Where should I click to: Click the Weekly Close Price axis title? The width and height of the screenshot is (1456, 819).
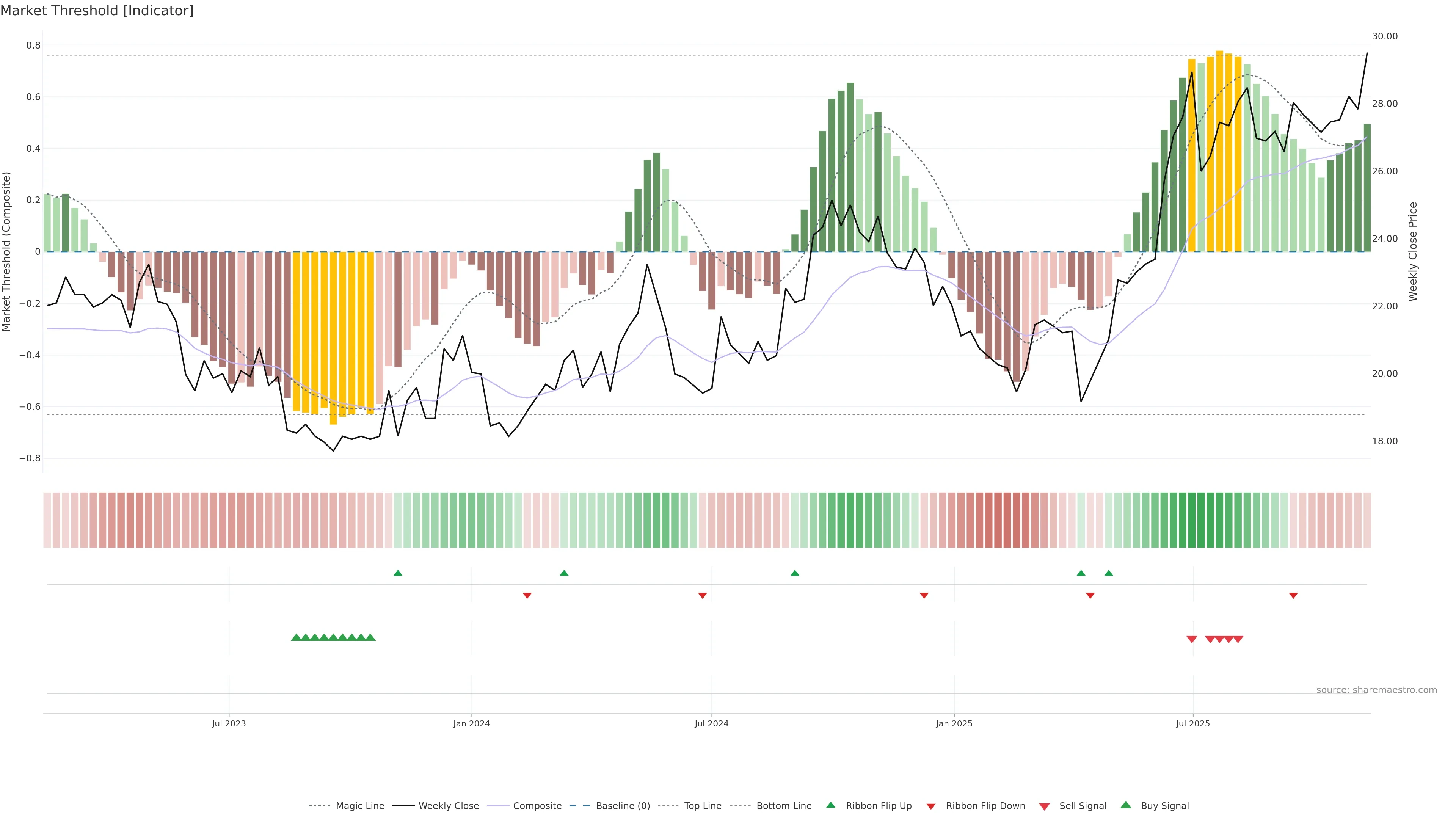click(1413, 251)
